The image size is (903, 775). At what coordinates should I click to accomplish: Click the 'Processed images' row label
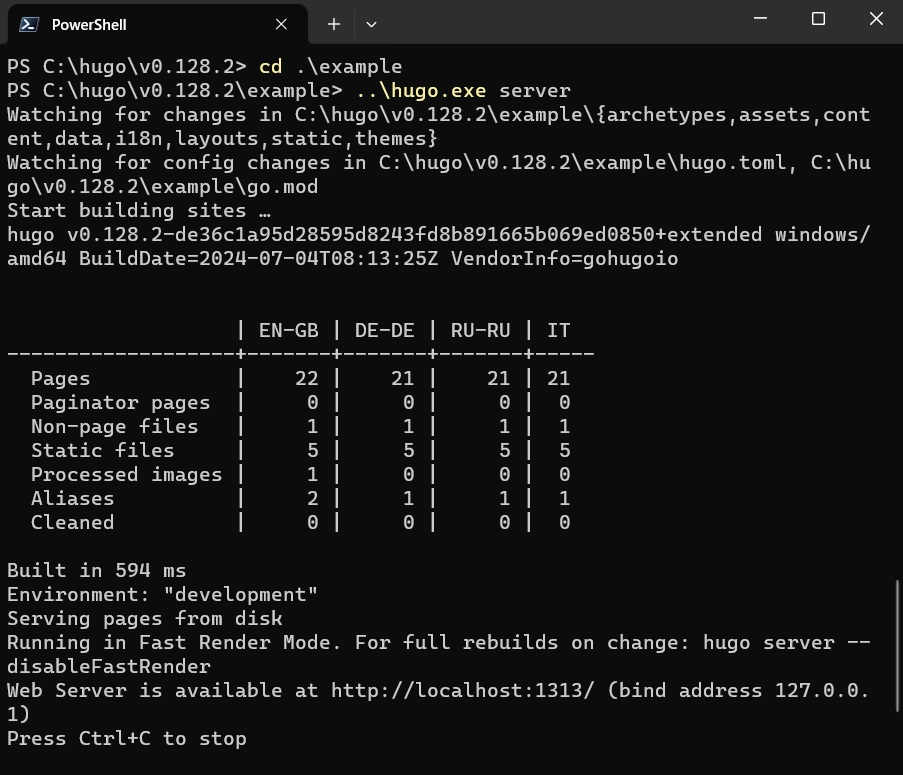(x=126, y=474)
